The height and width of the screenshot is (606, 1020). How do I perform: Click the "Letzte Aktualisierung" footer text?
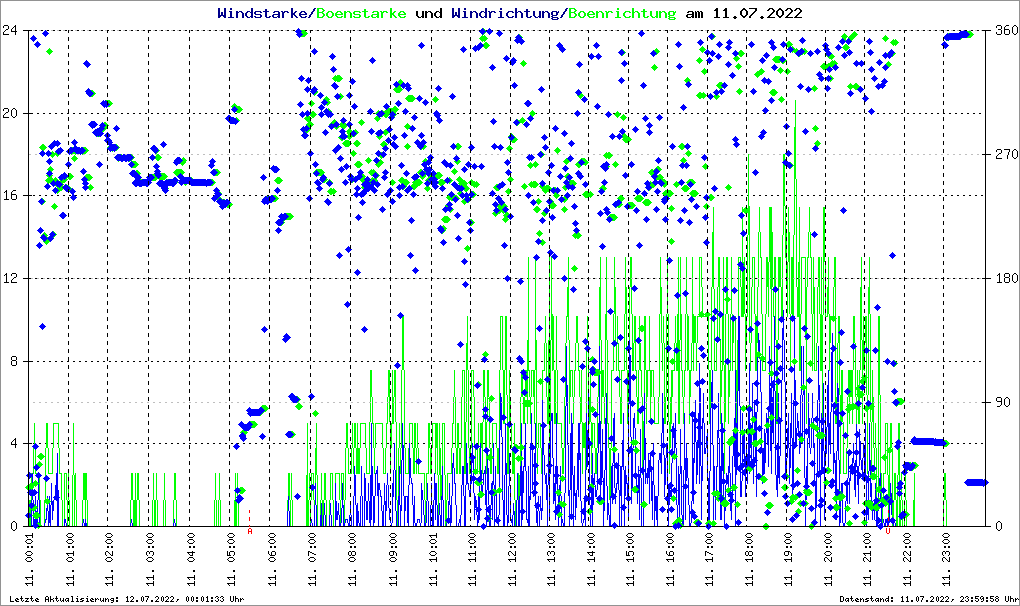point(127,598)
